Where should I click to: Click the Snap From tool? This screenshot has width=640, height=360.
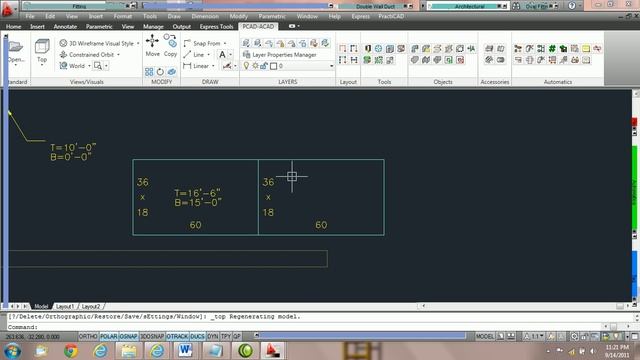[x=202, y=43]
